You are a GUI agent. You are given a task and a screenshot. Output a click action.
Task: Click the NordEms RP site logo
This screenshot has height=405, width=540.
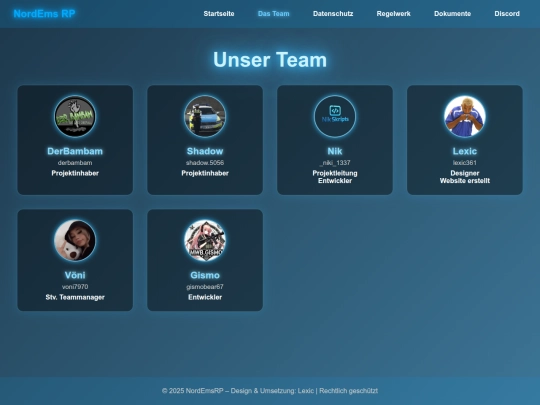[44, 14]
